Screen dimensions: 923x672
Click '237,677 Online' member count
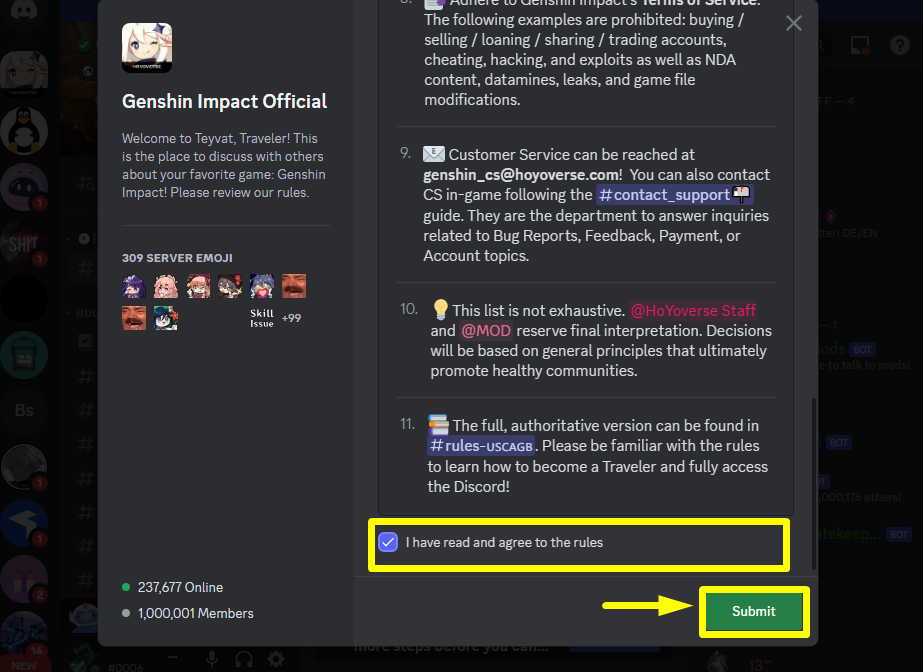(x=180, y=587)
